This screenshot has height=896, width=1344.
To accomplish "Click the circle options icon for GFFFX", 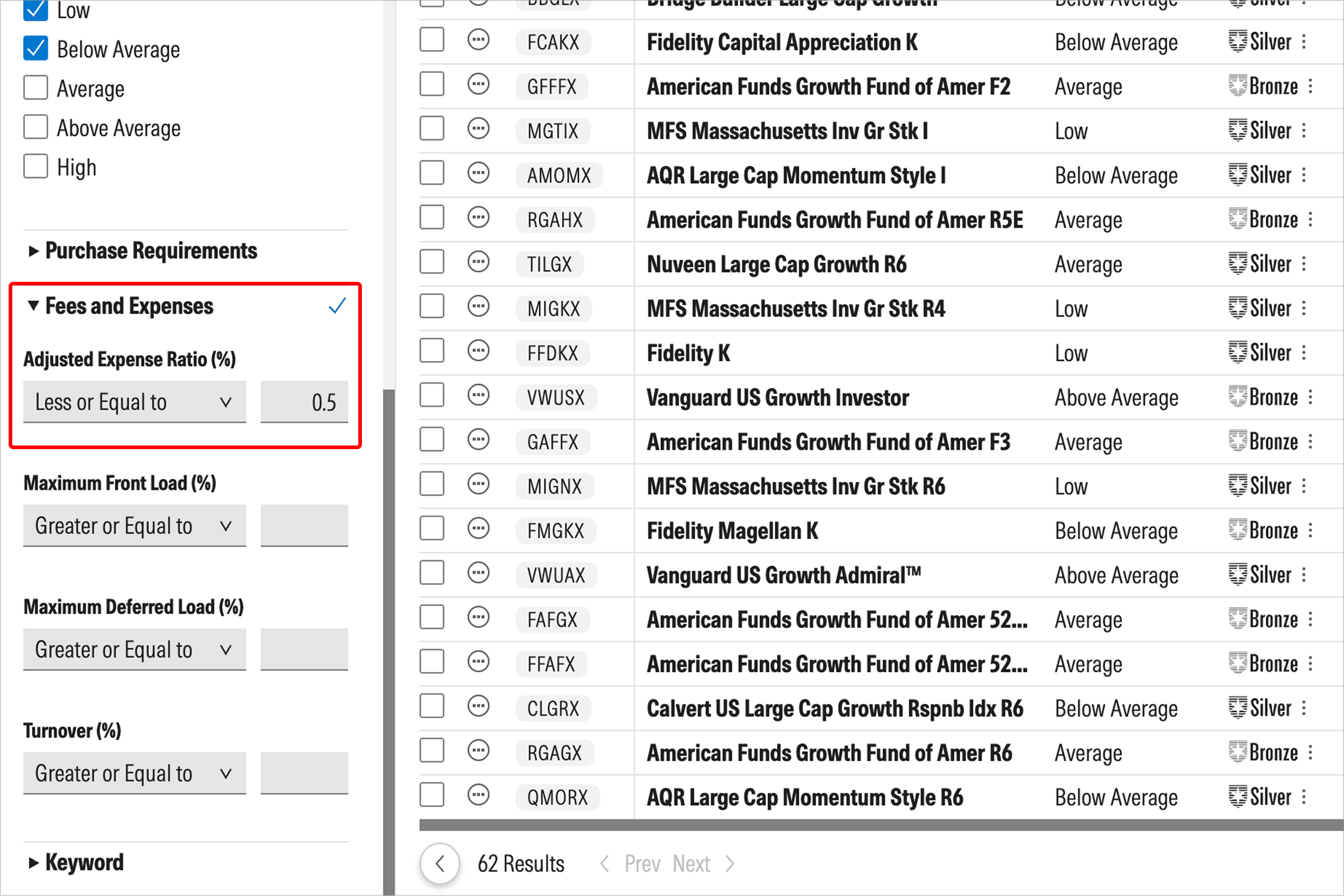I will pyautogui.click(x=478, y=85).
